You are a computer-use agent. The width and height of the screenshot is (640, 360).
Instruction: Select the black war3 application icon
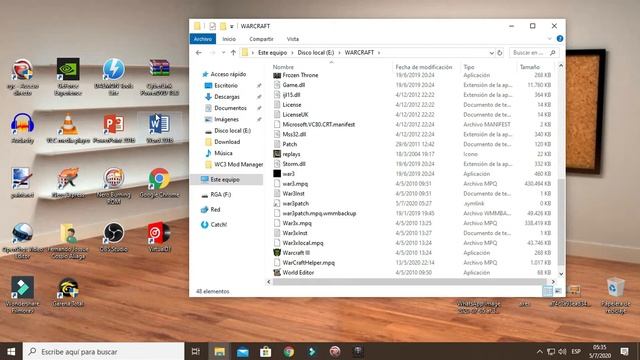(277, 174)
